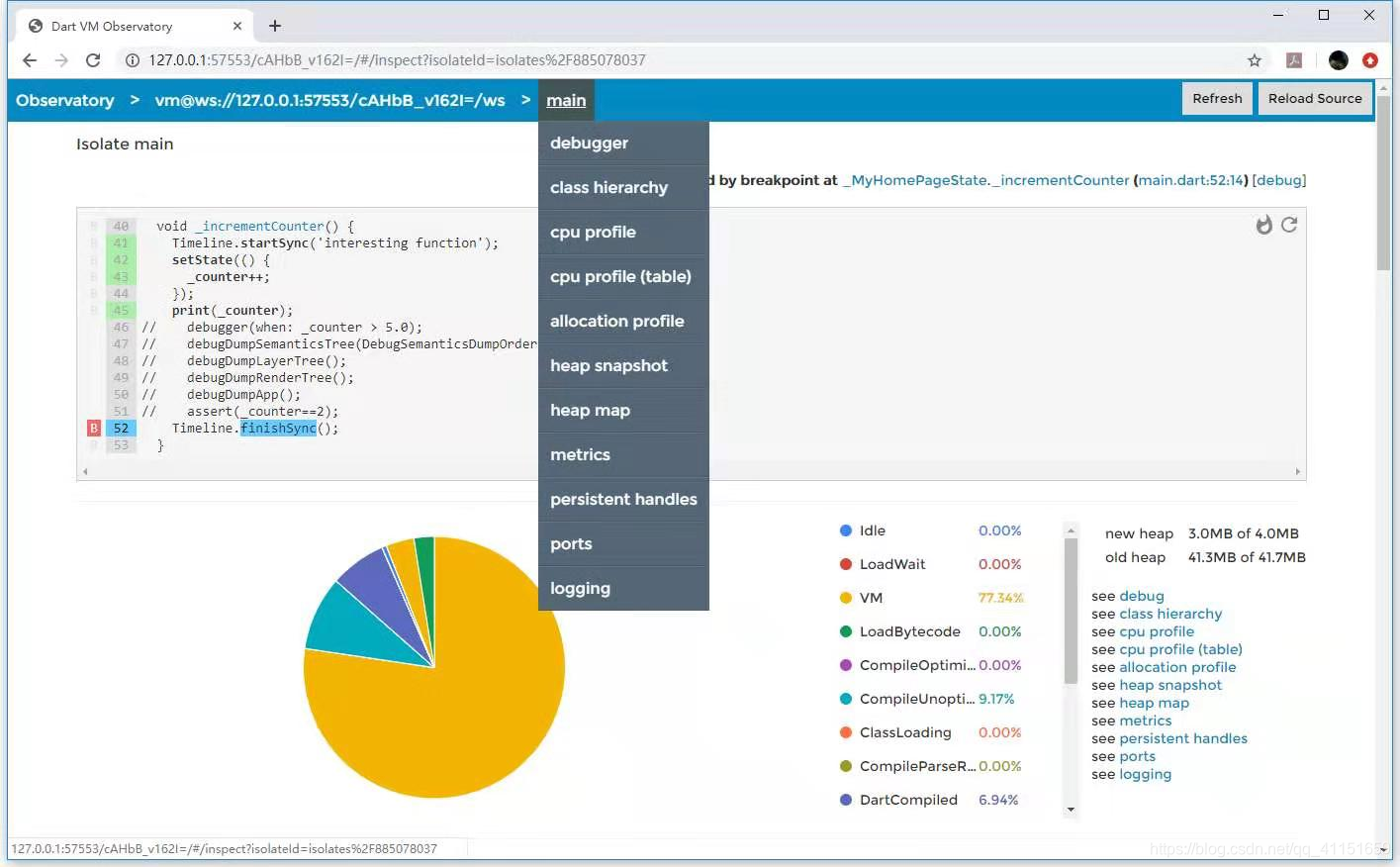Click see cpu profile (table) link
1400x867 pixels.
click(1180, 649)
